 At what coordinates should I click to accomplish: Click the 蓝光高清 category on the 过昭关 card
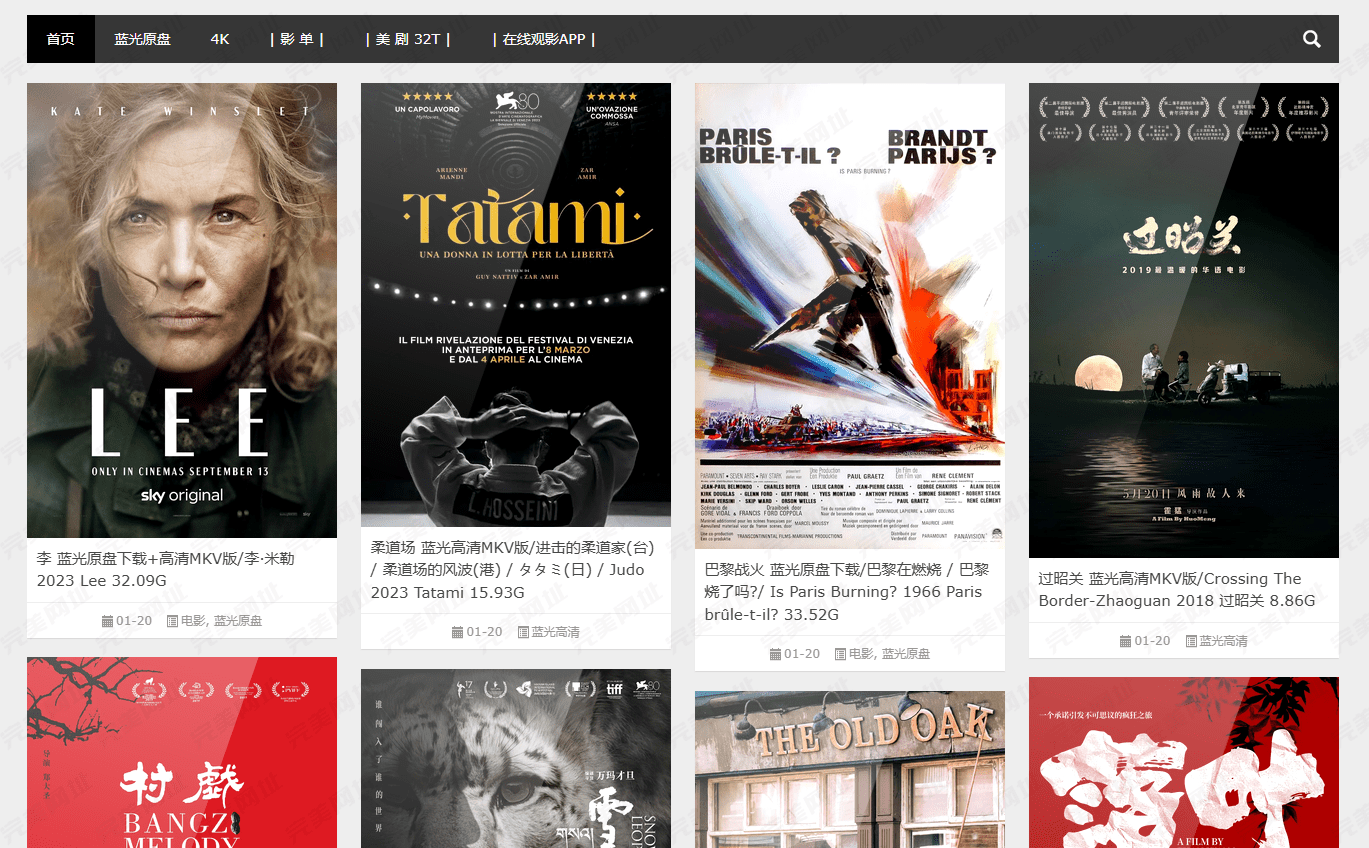coord(1224,641)
